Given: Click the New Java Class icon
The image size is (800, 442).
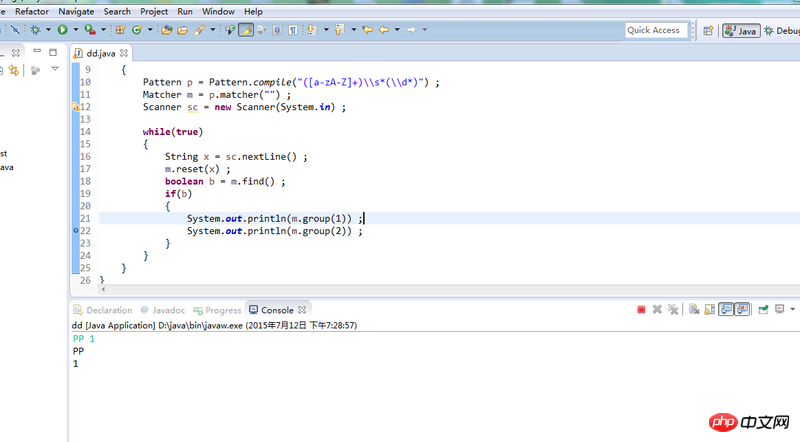Looking at the screenshot, I should pos(136,30).
